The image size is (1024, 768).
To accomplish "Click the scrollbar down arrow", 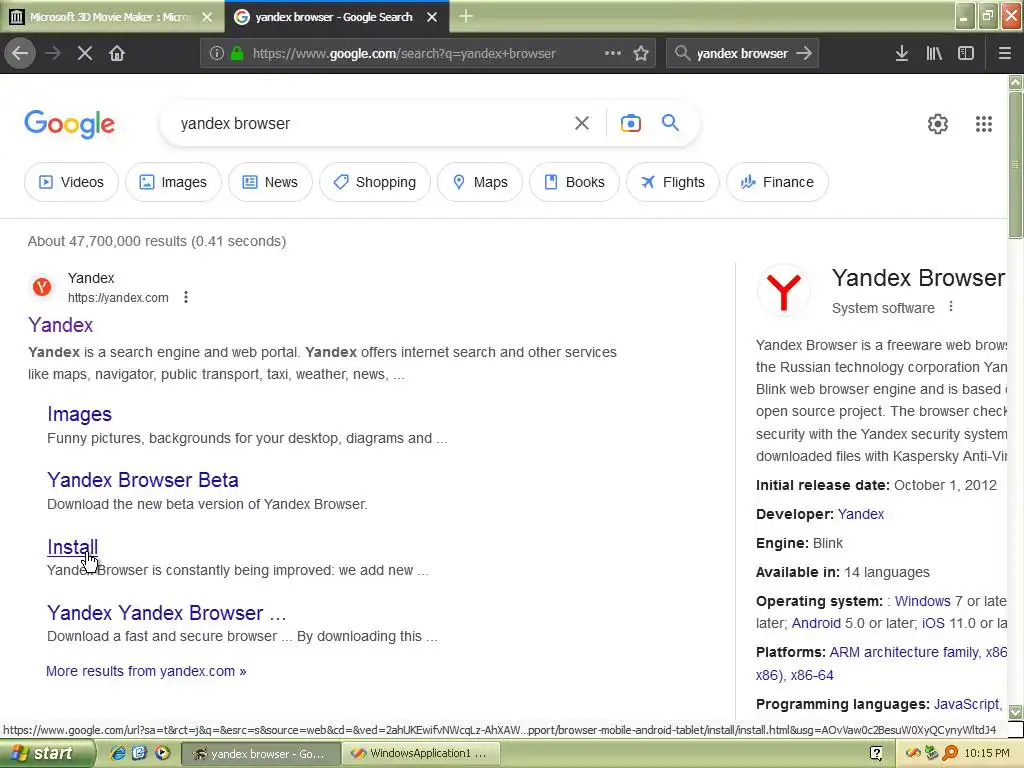I will point(1016,711).
